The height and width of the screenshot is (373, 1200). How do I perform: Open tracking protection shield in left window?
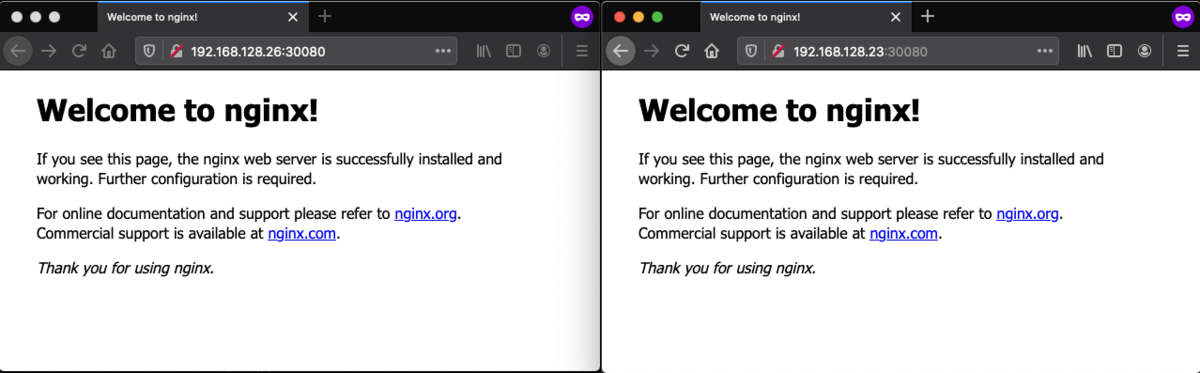(x=150, y=51)
